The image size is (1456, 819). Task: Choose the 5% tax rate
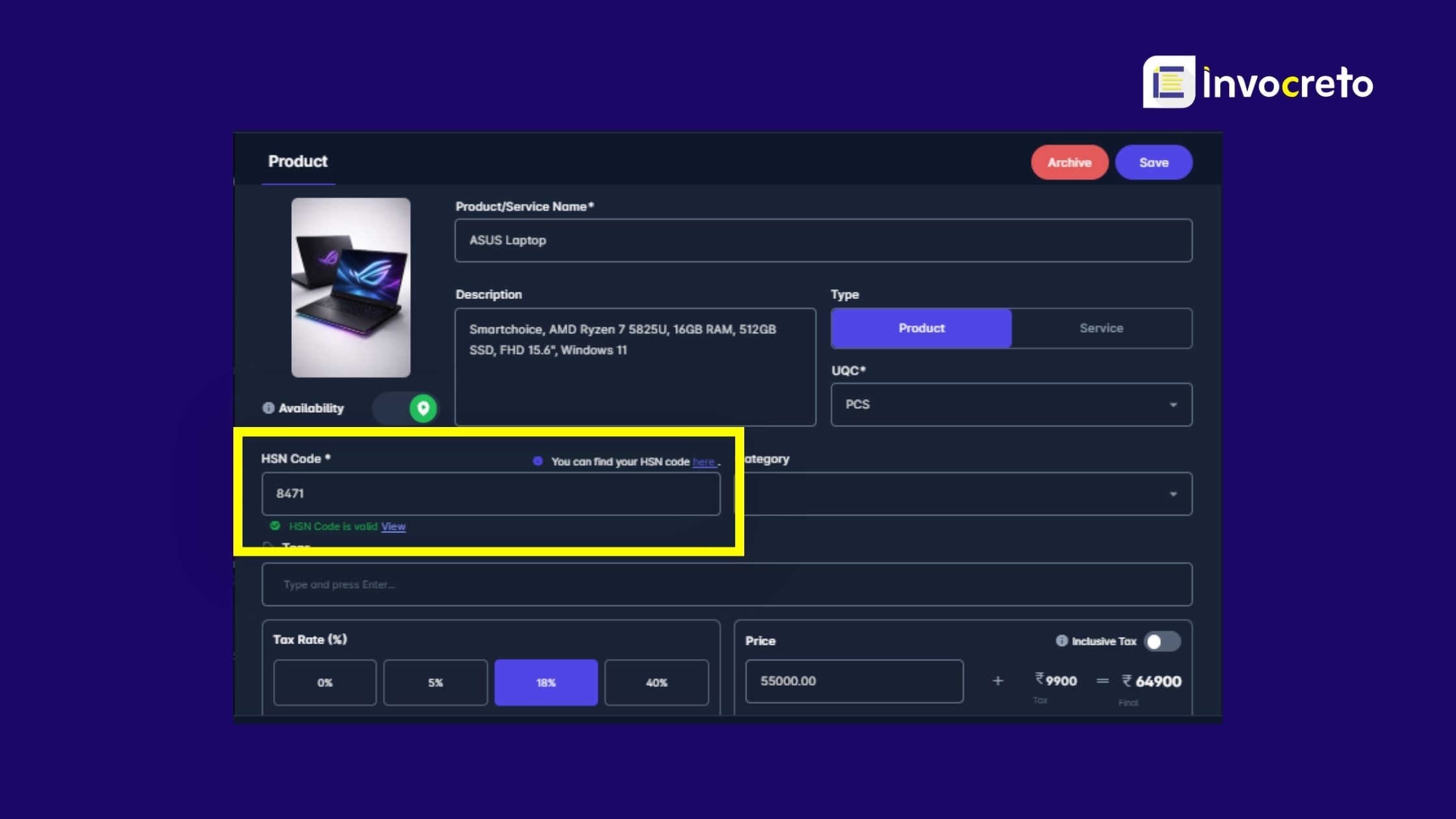click(x=435, y=682)
